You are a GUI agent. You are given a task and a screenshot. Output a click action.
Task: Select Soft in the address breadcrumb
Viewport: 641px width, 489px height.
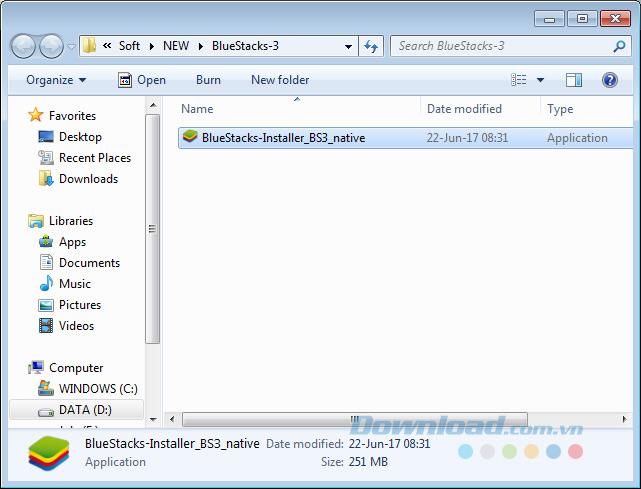(x=129, y=45)
